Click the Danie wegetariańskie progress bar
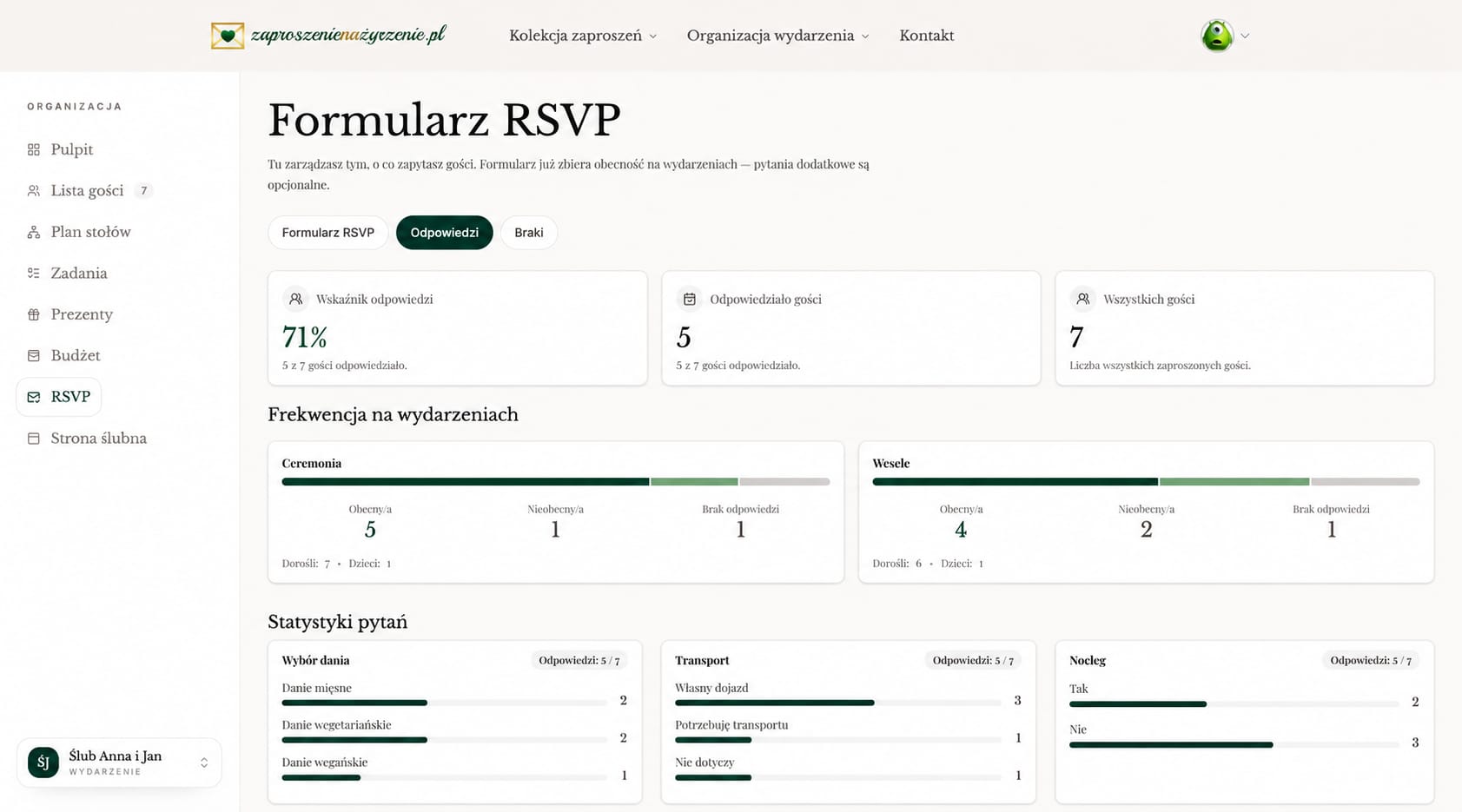This screenshot has height=812, width=1462. coord(444,740)
